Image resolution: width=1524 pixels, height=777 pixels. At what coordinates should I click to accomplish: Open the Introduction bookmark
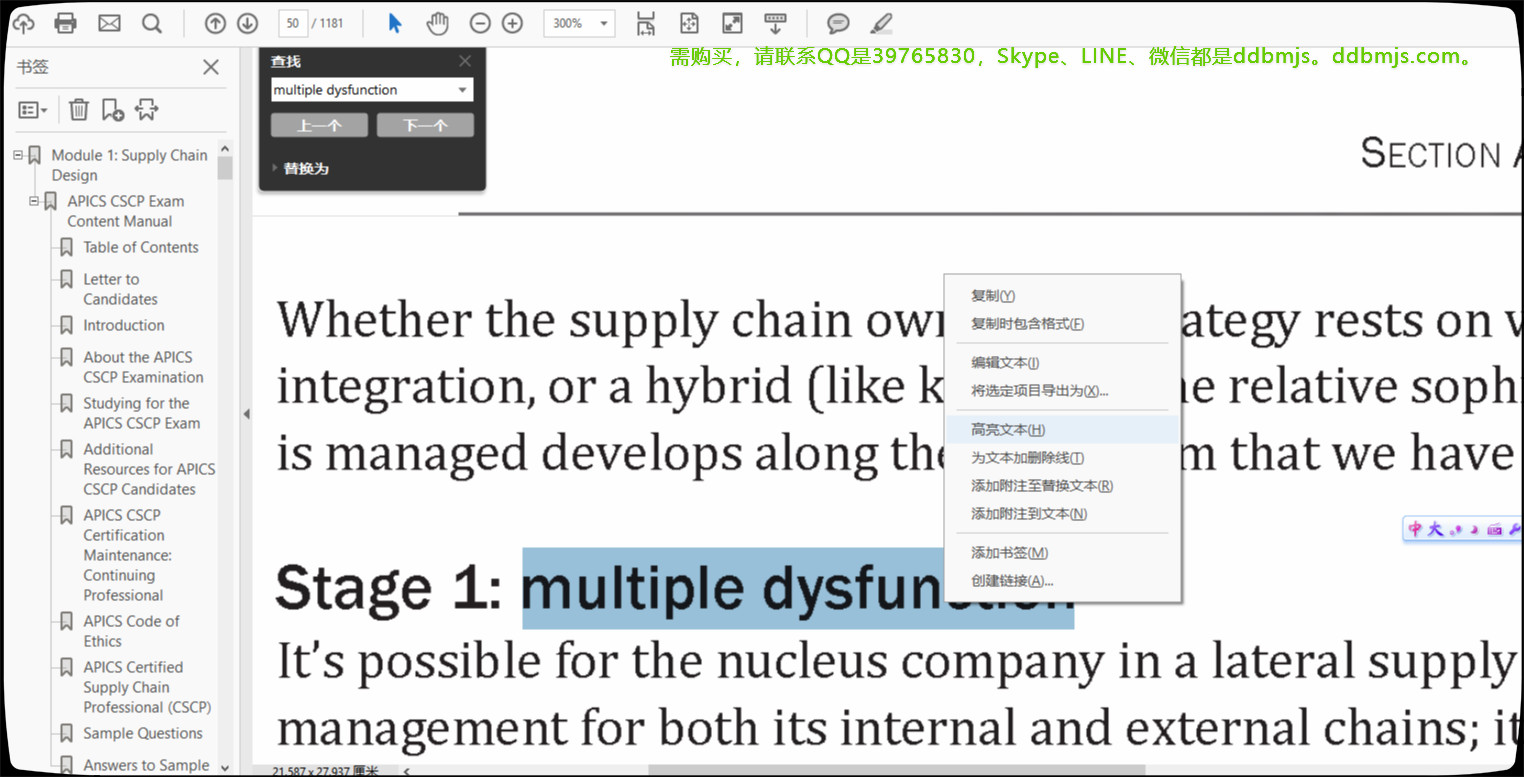point(124,325)
